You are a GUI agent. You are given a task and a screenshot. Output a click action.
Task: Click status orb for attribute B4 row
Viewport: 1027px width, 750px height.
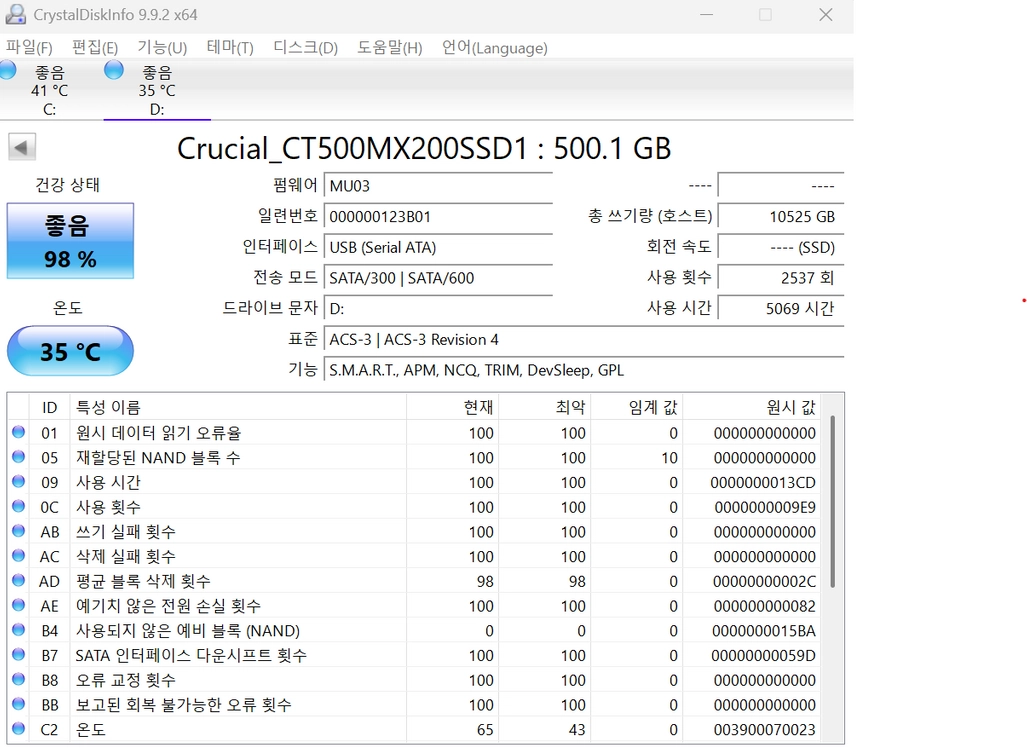[x=18, y=630]
